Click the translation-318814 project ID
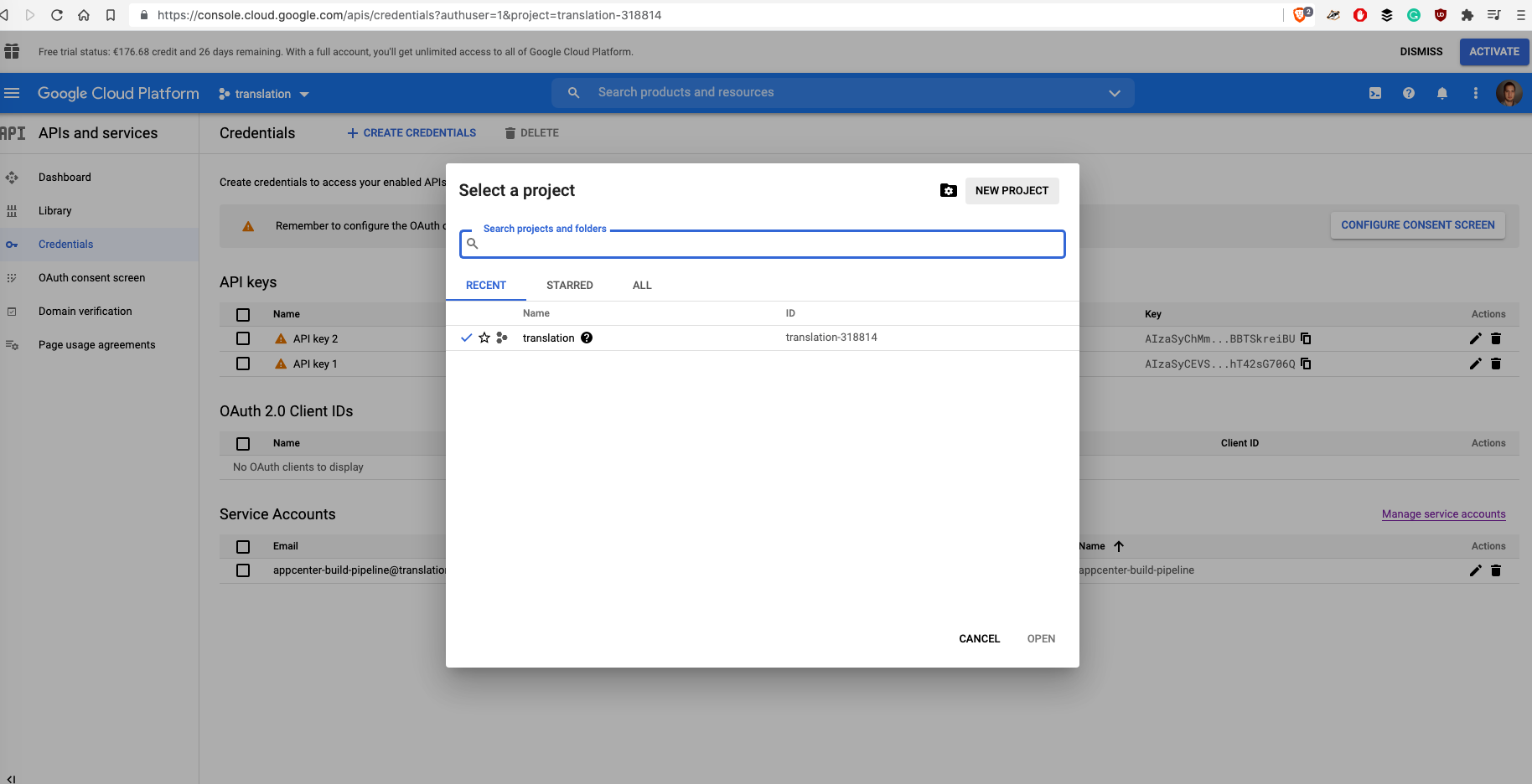This screenshot has width=1532, height=784. pos(831,338)
